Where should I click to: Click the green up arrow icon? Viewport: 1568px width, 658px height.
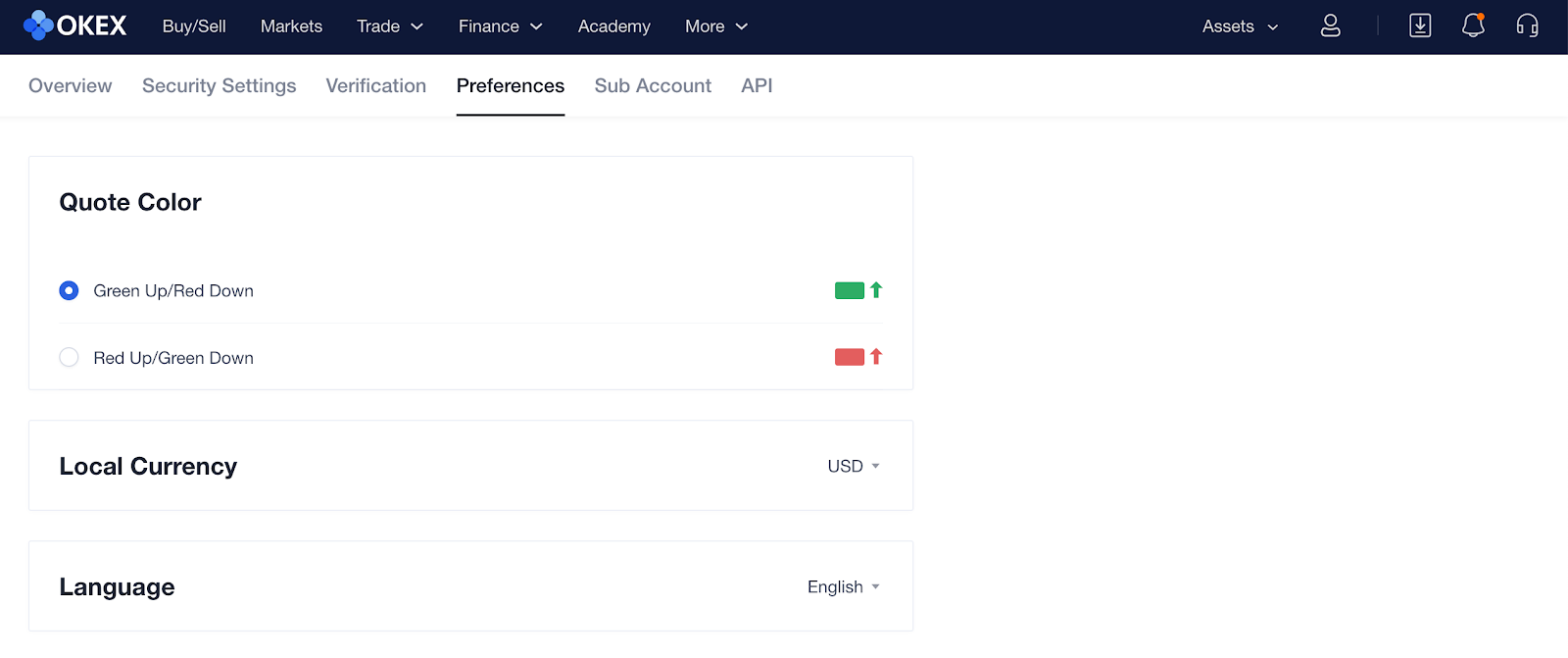point(876,290)
